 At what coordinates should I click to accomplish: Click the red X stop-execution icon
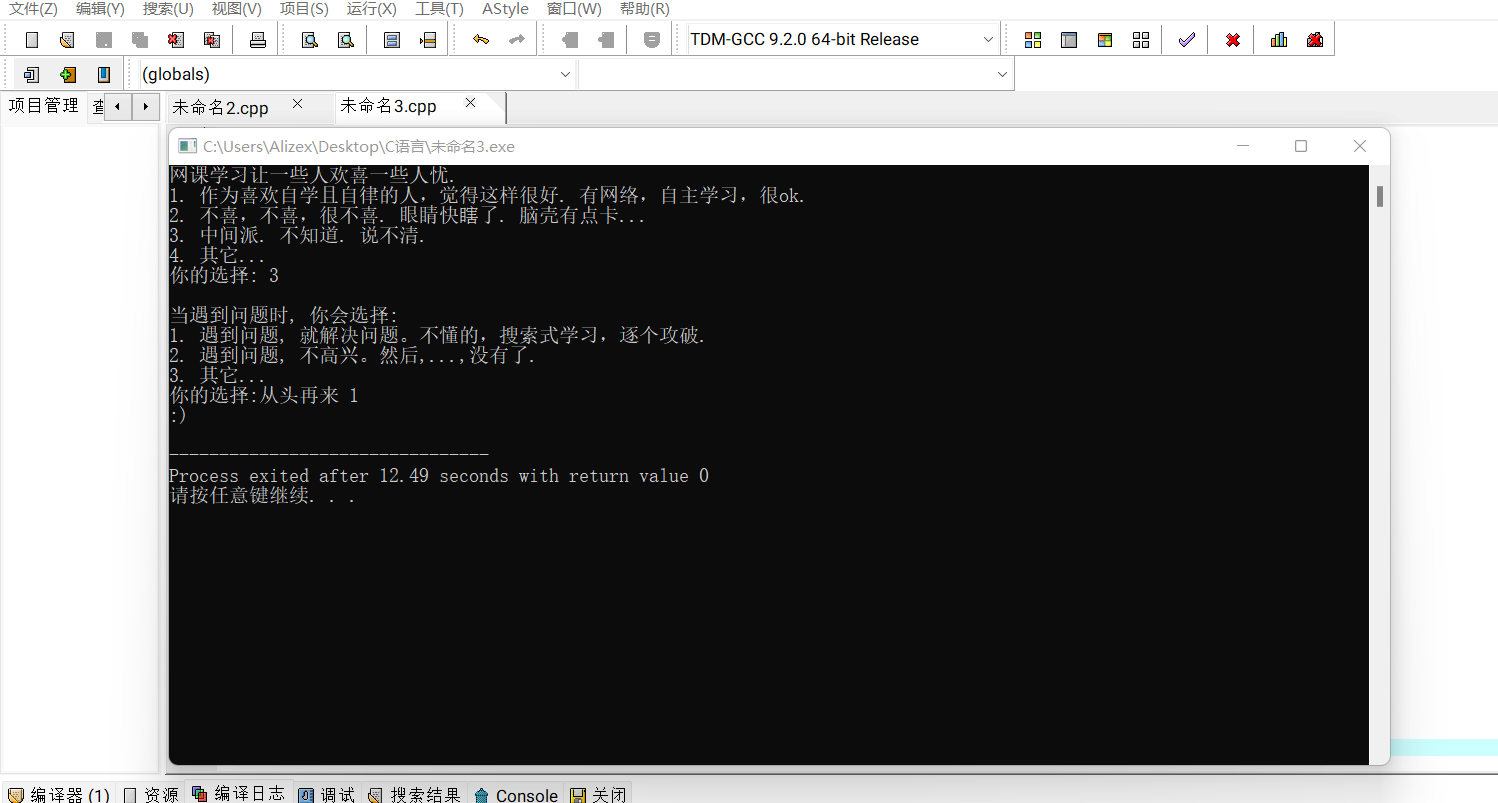(1233, 40)
